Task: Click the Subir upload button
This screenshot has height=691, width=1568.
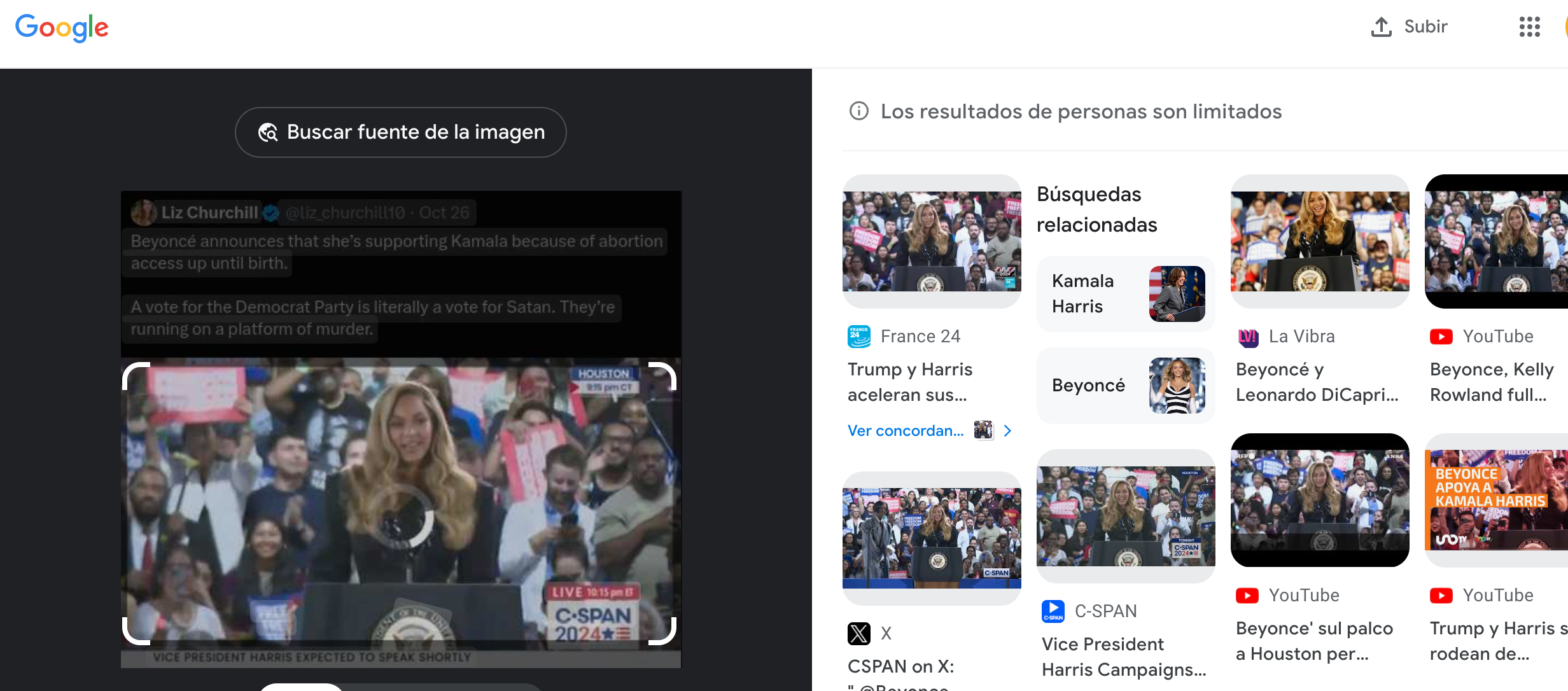Action: [x=1409, y=27]
